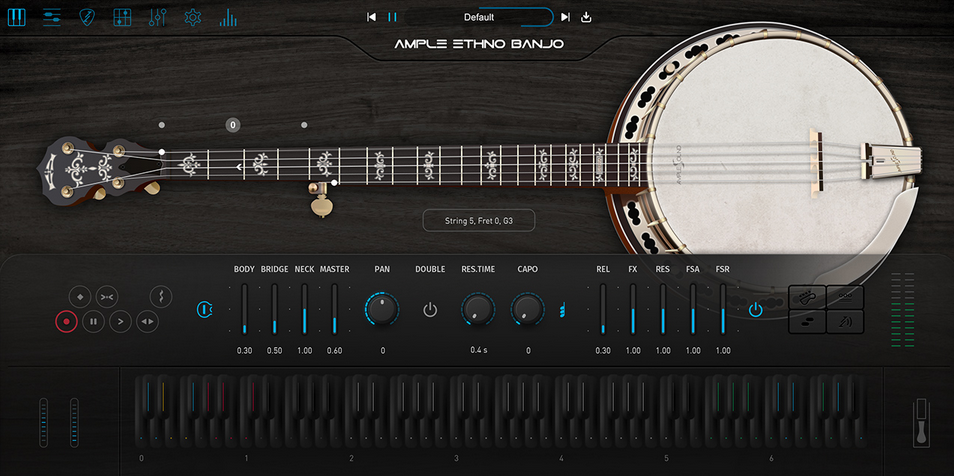Open the grid Tab player panel
This screenshot has width=954, height=476.
point(122,17)
